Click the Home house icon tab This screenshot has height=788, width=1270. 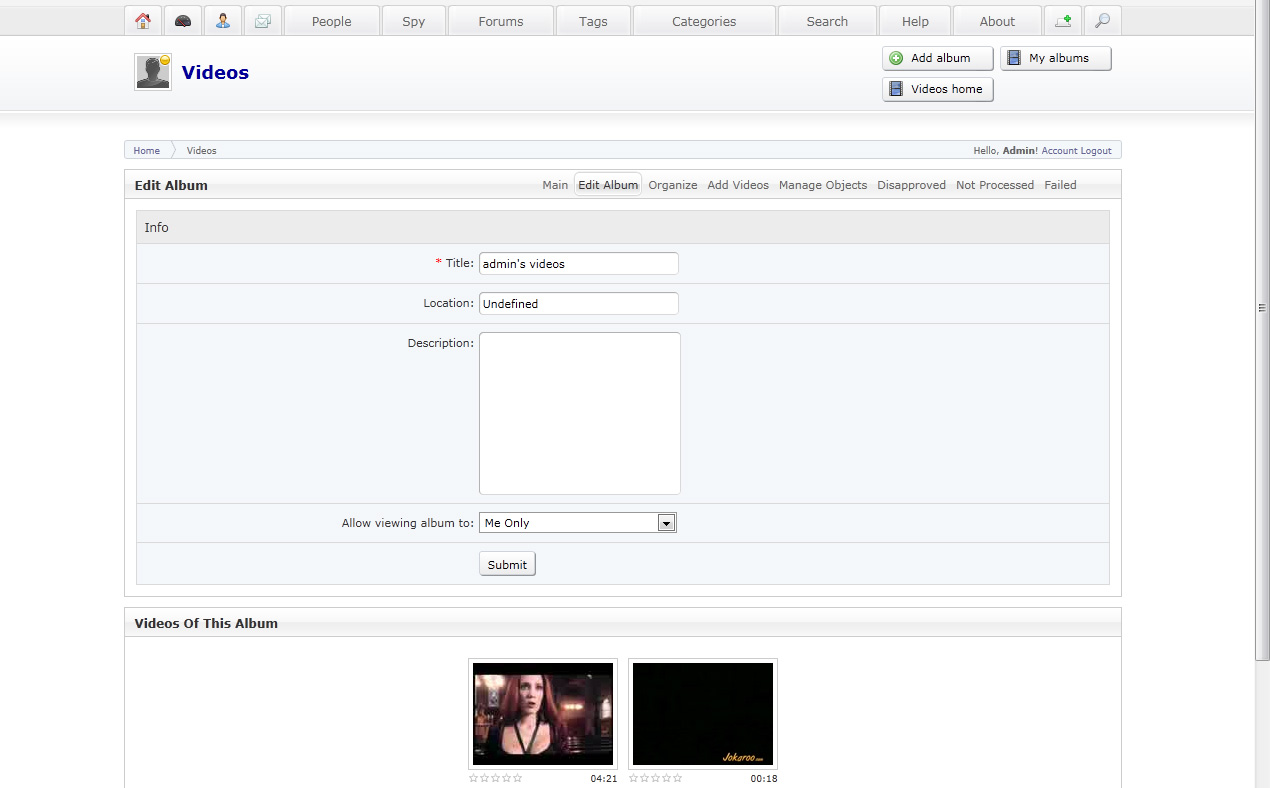(143, 21)
